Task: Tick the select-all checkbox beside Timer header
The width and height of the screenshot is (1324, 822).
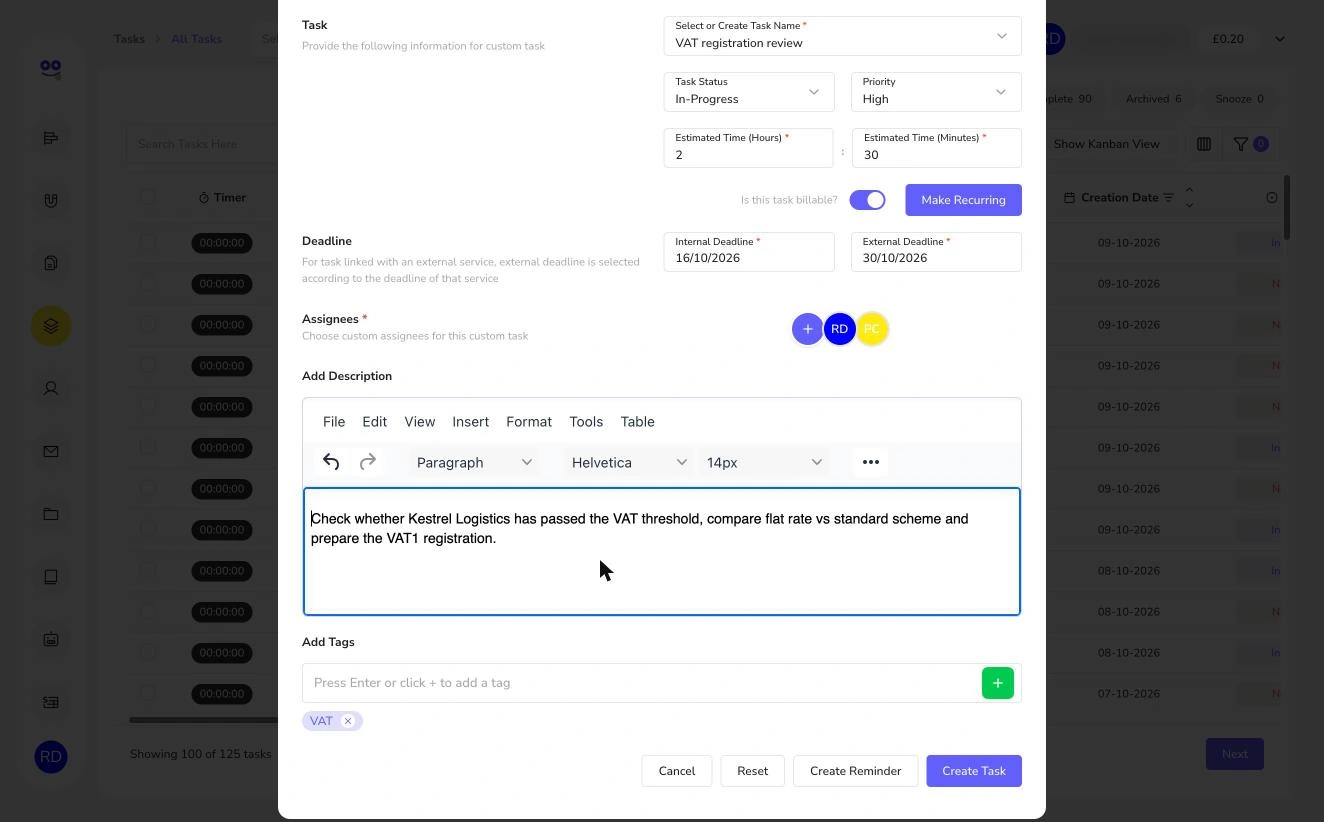Action: 148,197
